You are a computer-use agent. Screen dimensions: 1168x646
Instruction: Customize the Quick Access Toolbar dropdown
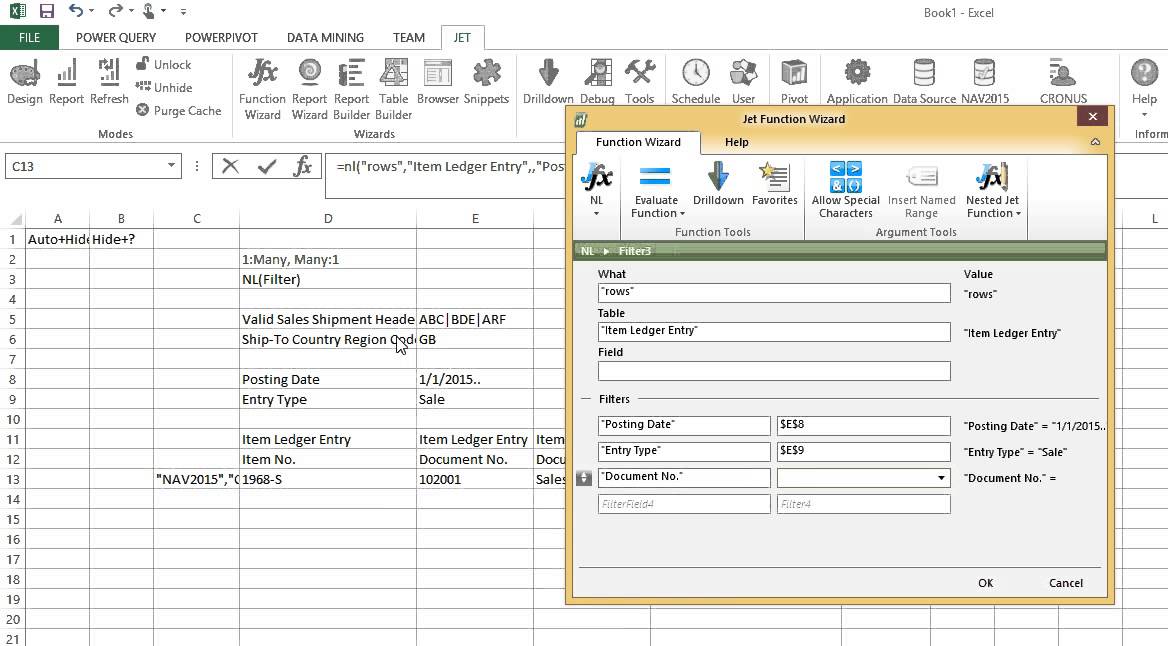click(x=183, y=12)
